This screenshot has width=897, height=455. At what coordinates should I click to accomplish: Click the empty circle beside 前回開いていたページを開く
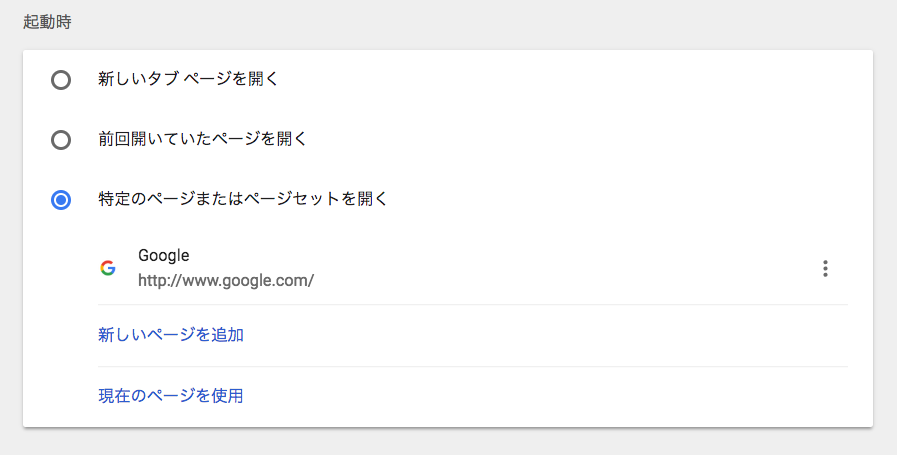[61, 140]
